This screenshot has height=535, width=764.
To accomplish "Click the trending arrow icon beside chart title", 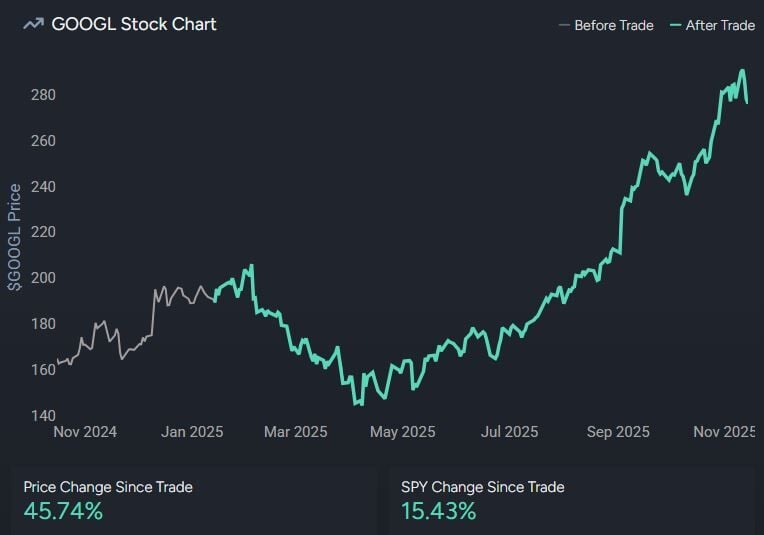I will [33, 24].
